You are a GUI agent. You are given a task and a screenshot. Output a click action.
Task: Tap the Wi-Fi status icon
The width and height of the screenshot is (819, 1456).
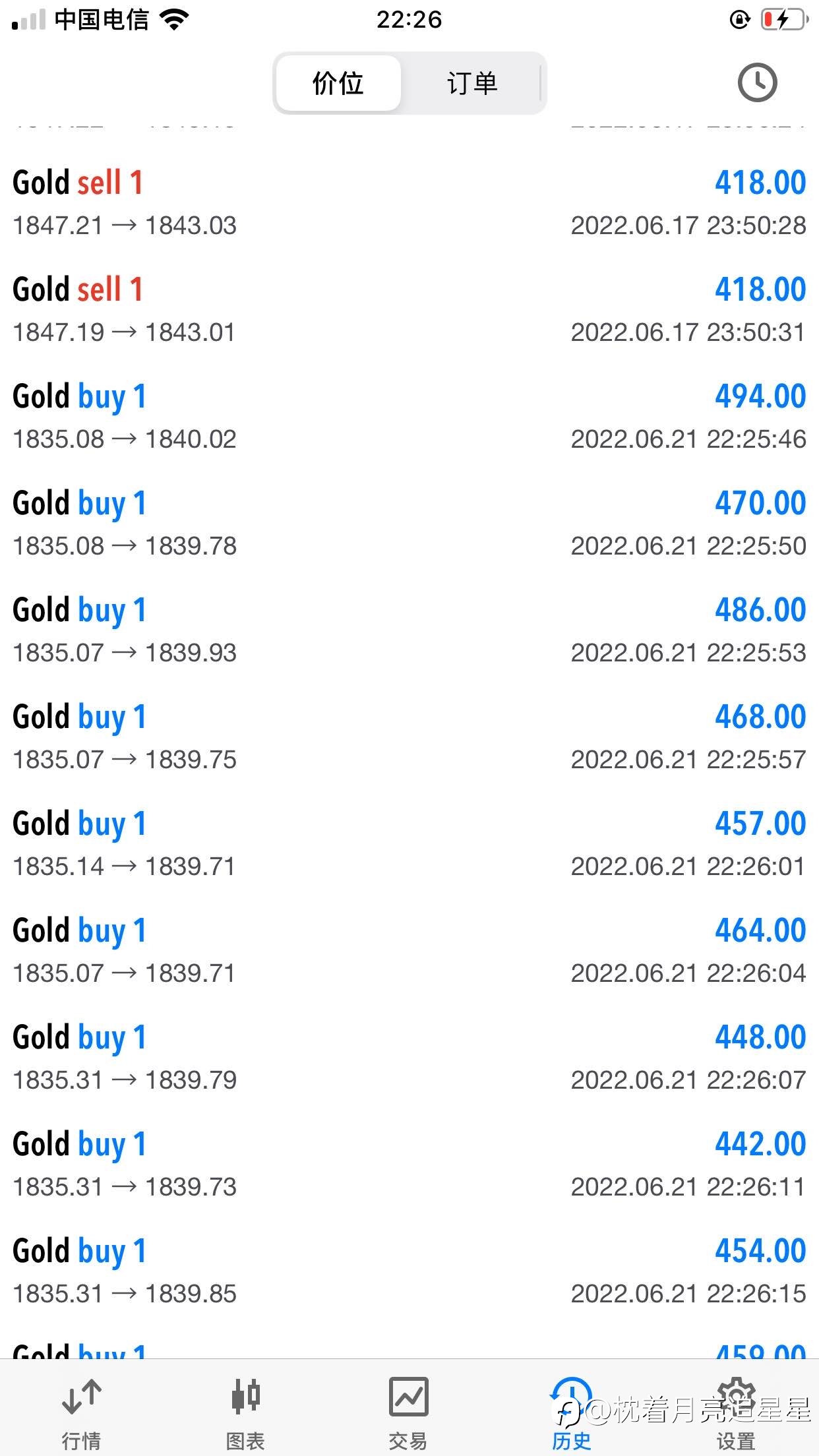174,20
